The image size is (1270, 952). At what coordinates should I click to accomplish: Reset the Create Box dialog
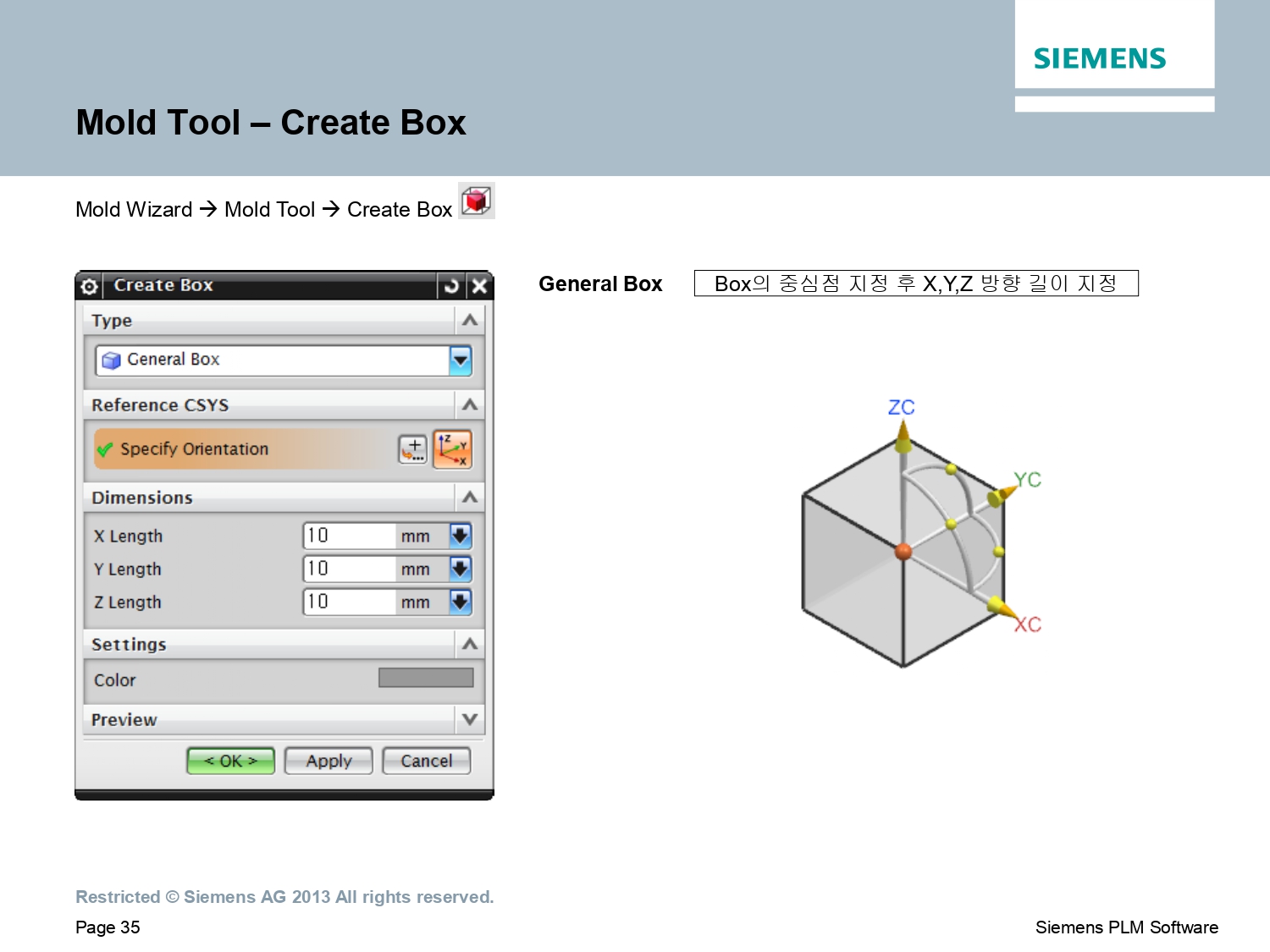coord(451,286)
